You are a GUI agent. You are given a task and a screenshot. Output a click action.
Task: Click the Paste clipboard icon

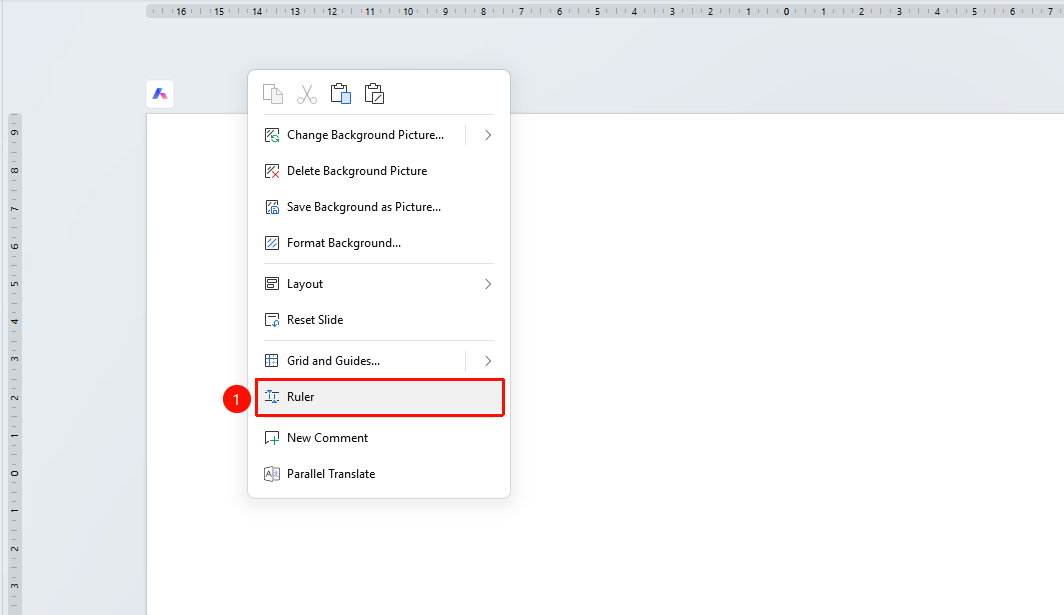(341, 94)
